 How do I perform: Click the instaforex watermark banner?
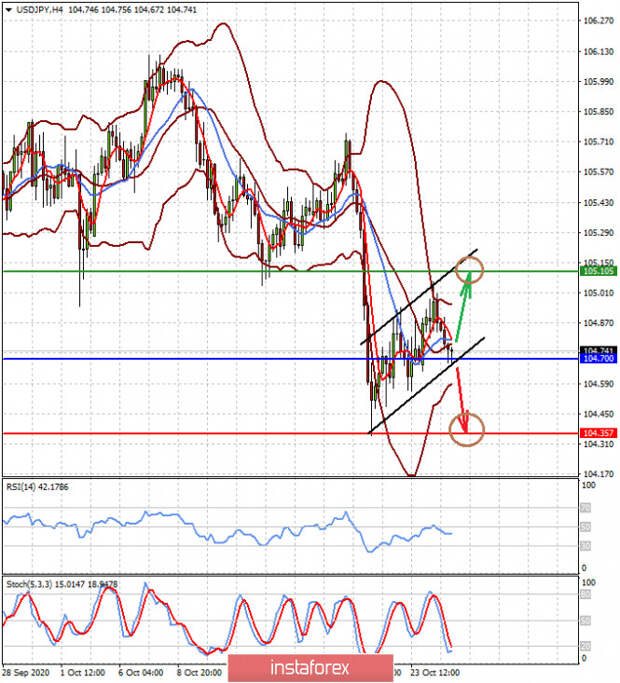[310, 668]
